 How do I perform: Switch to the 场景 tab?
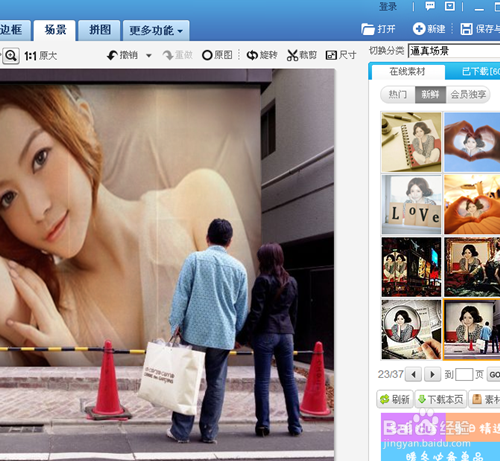pyautogui.click(x=55, y=30)
